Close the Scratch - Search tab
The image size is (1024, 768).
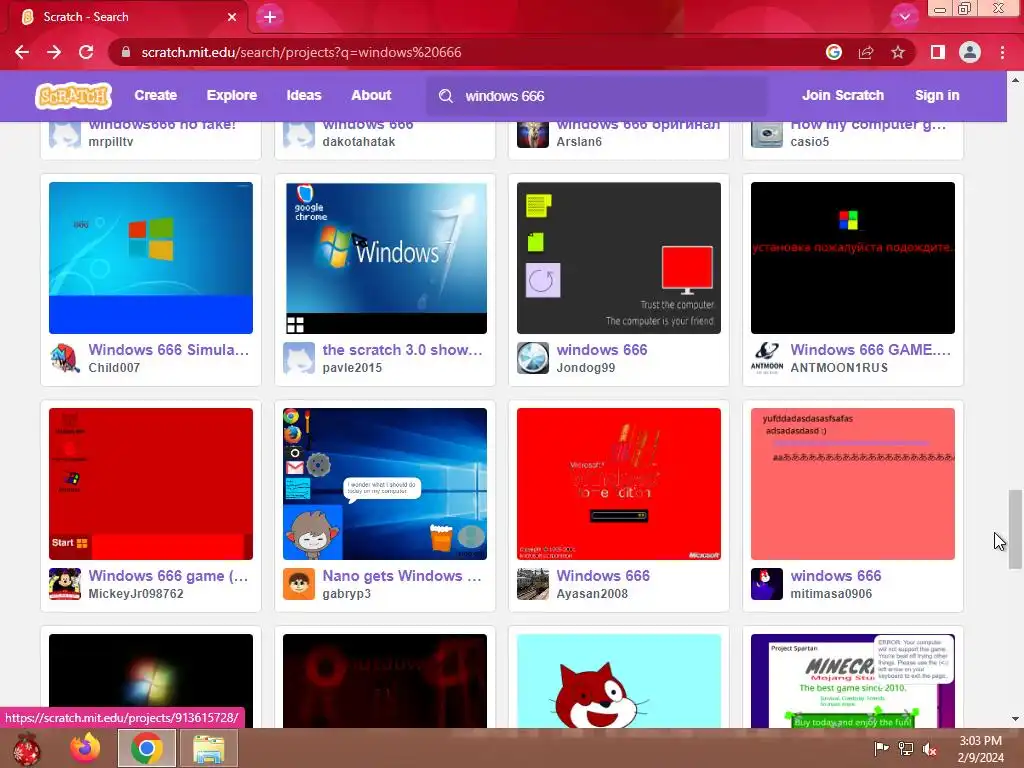(232, 17)
